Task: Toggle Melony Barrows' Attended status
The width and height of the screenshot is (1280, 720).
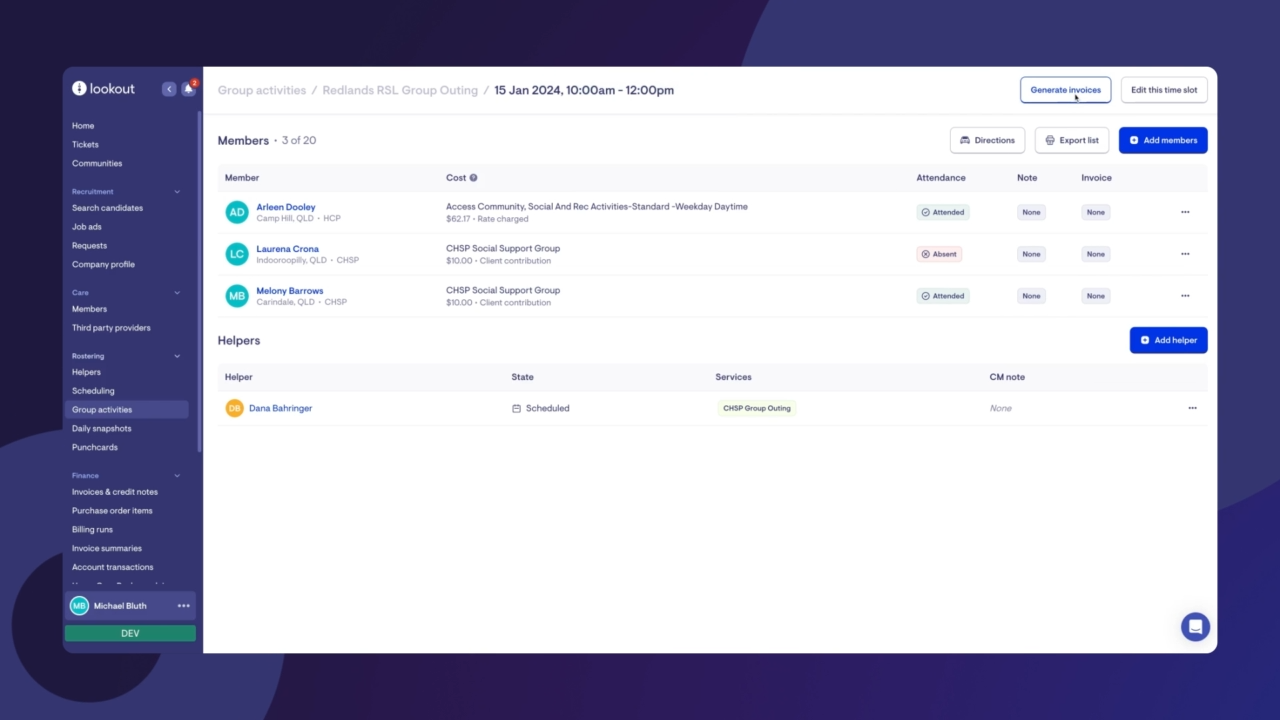Action: pos(943,296)
